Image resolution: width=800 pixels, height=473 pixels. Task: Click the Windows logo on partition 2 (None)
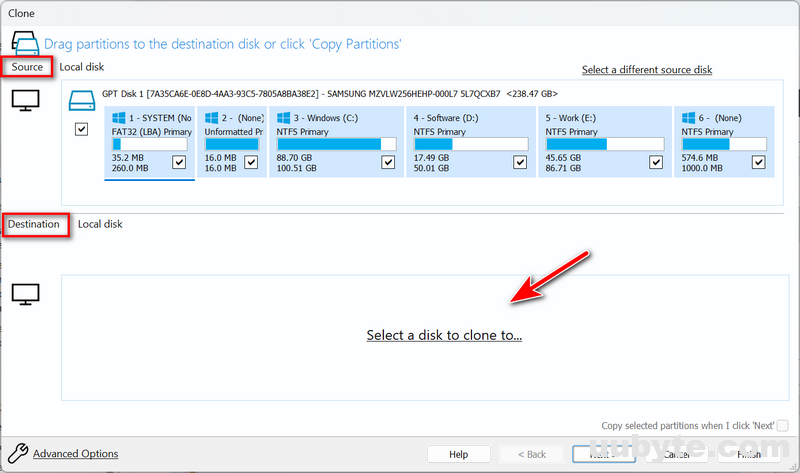[211, 118]
